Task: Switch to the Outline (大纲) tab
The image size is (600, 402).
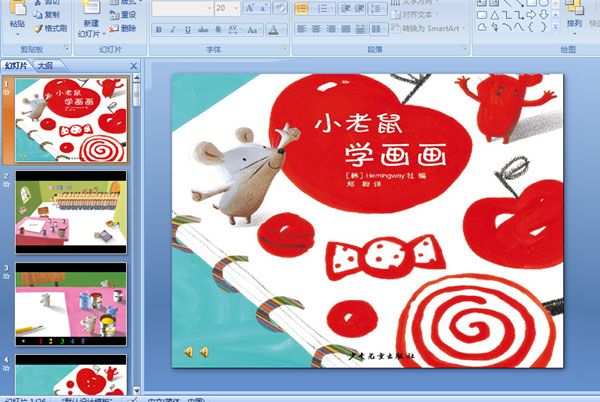Action: click(x=44, y=66)
